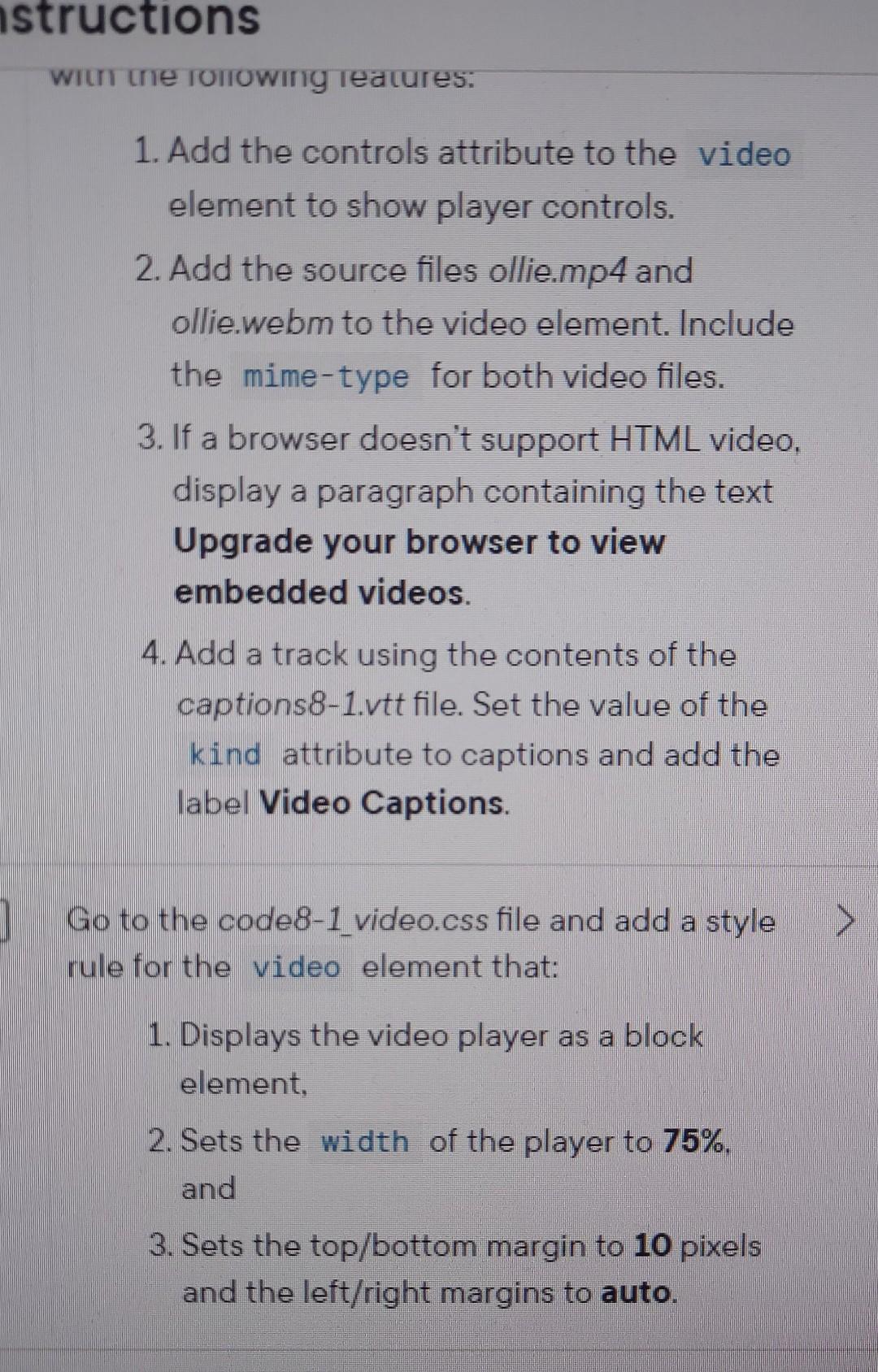Image resolution: width=878 pixels, height=1372 pixels.
Task: Click the 'width' code term
Action: point(364,1141)
